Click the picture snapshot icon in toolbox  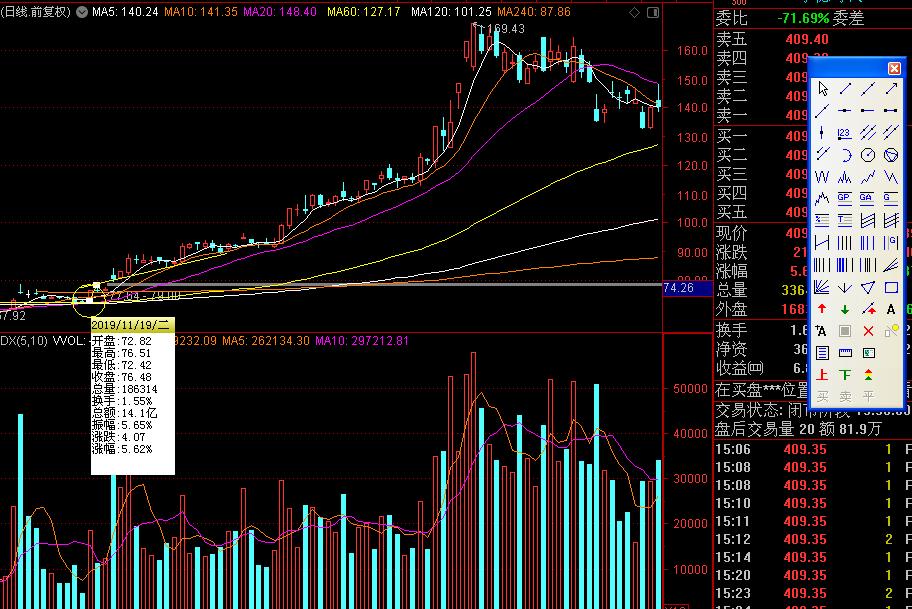click(x=868, y=353)
